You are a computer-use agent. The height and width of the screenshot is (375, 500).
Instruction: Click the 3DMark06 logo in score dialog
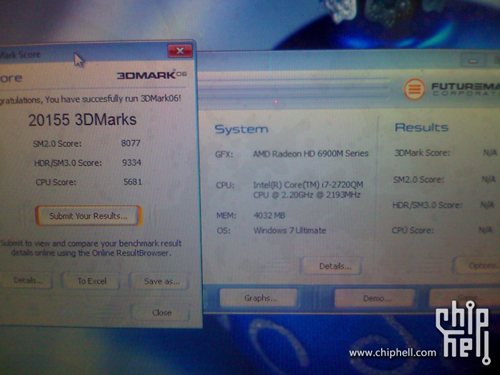tap(151, 75)
